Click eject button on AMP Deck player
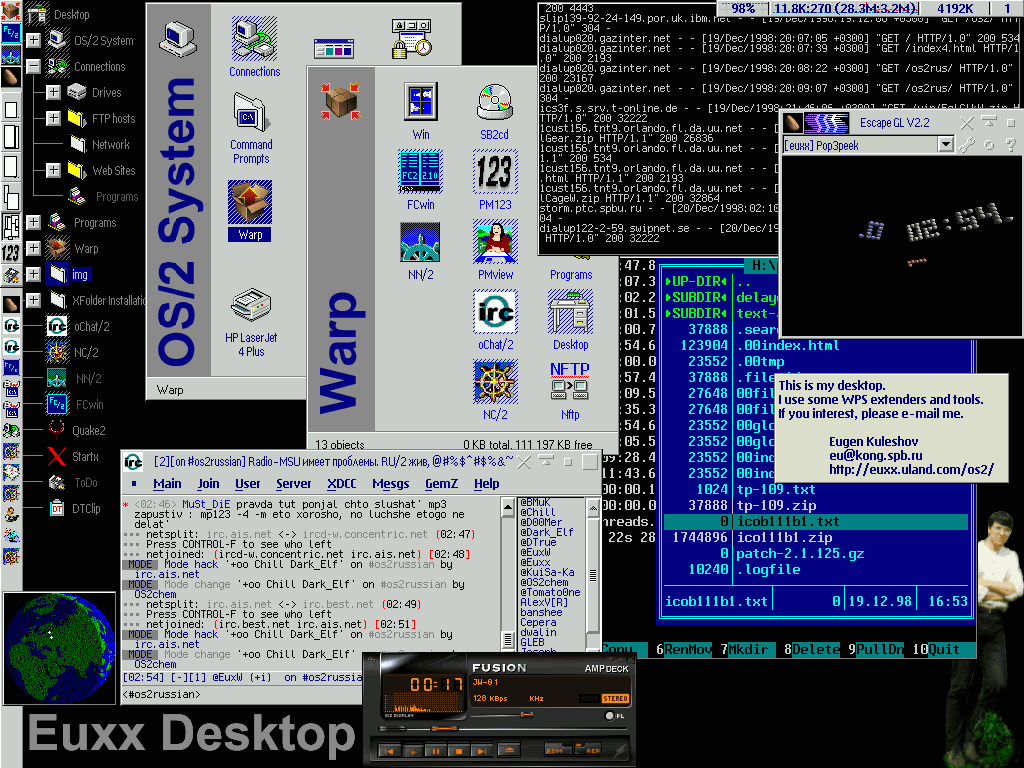This screenshot has height=768, width=1024. [x=509, y=750]
